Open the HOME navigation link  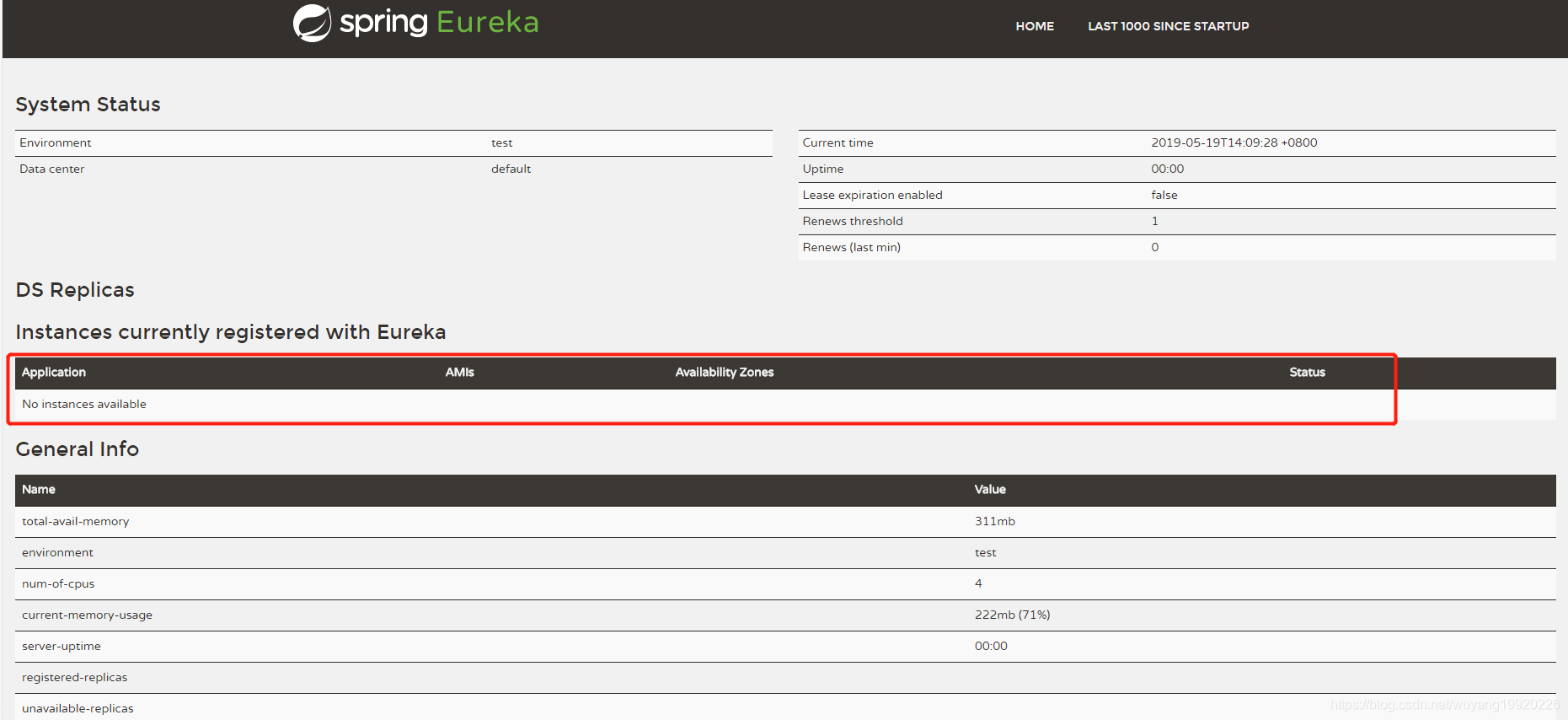tap(1035, 26)
